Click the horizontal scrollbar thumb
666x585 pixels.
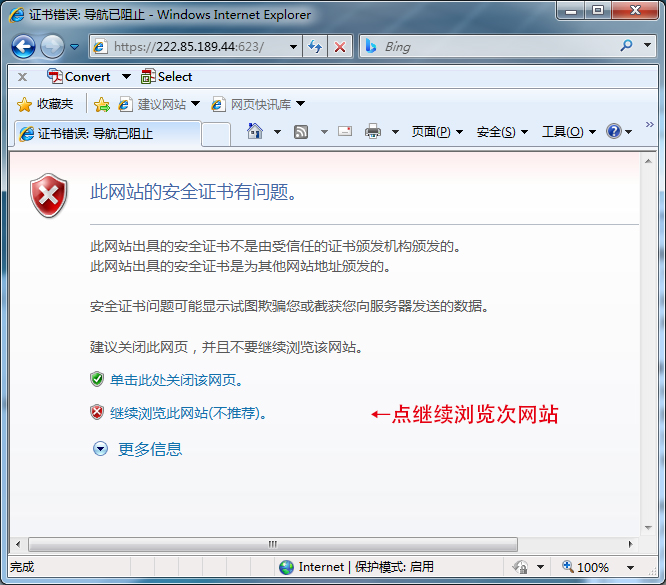point(273,544)
